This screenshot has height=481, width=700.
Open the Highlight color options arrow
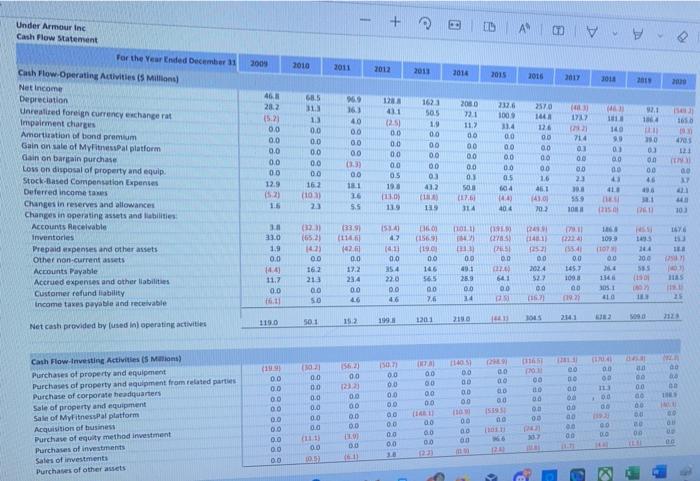tap(661, 35)
